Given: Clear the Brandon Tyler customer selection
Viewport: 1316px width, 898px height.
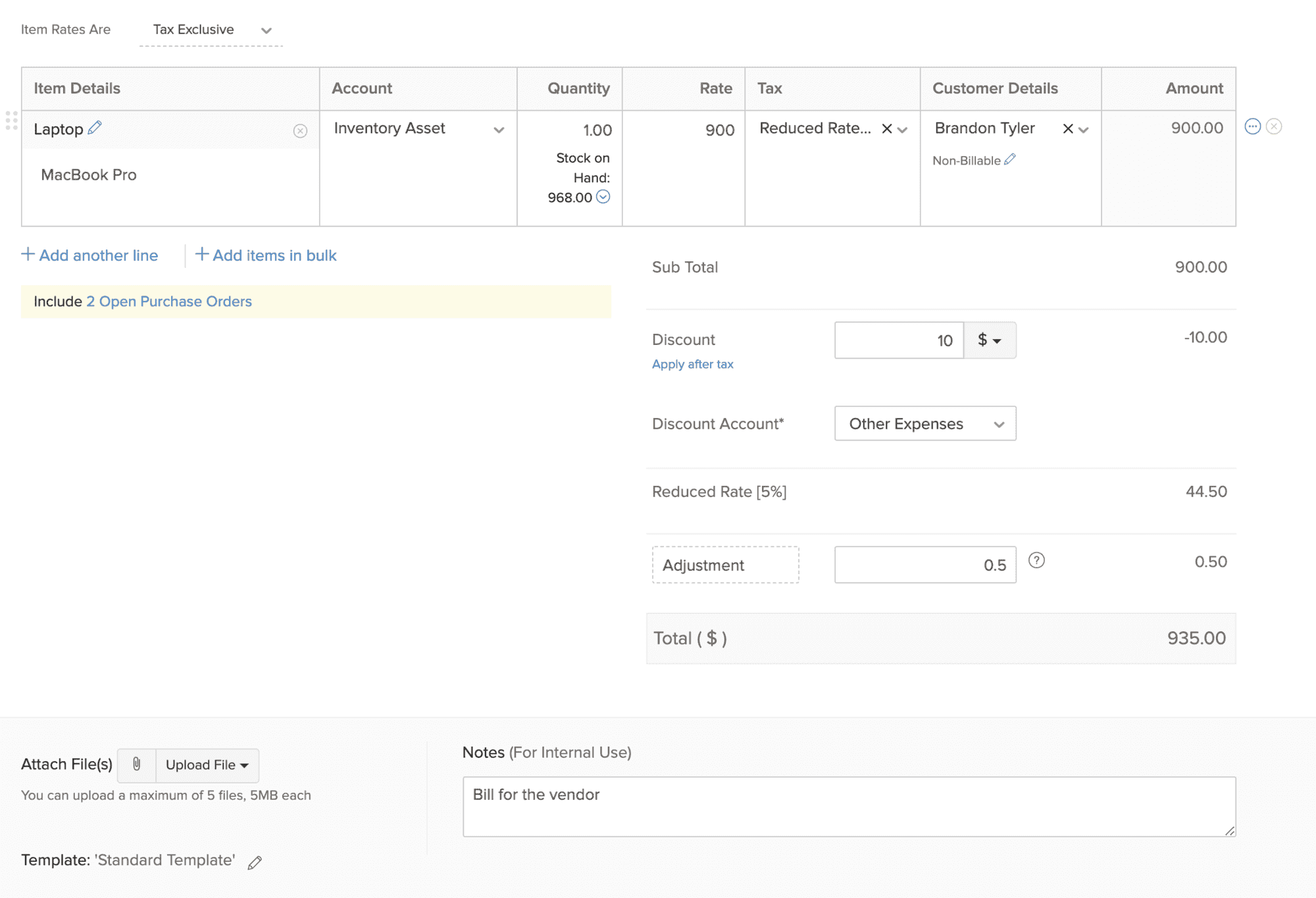Looking at the screenshot, I should (x=1067, y=129).
